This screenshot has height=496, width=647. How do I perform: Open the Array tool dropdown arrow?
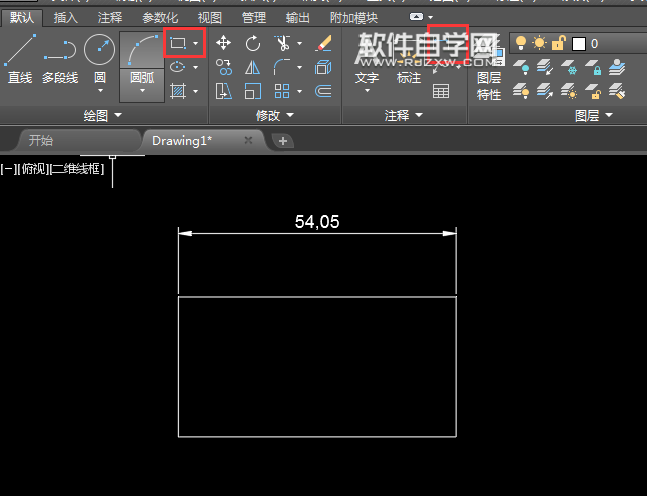[x=300, y=91]
